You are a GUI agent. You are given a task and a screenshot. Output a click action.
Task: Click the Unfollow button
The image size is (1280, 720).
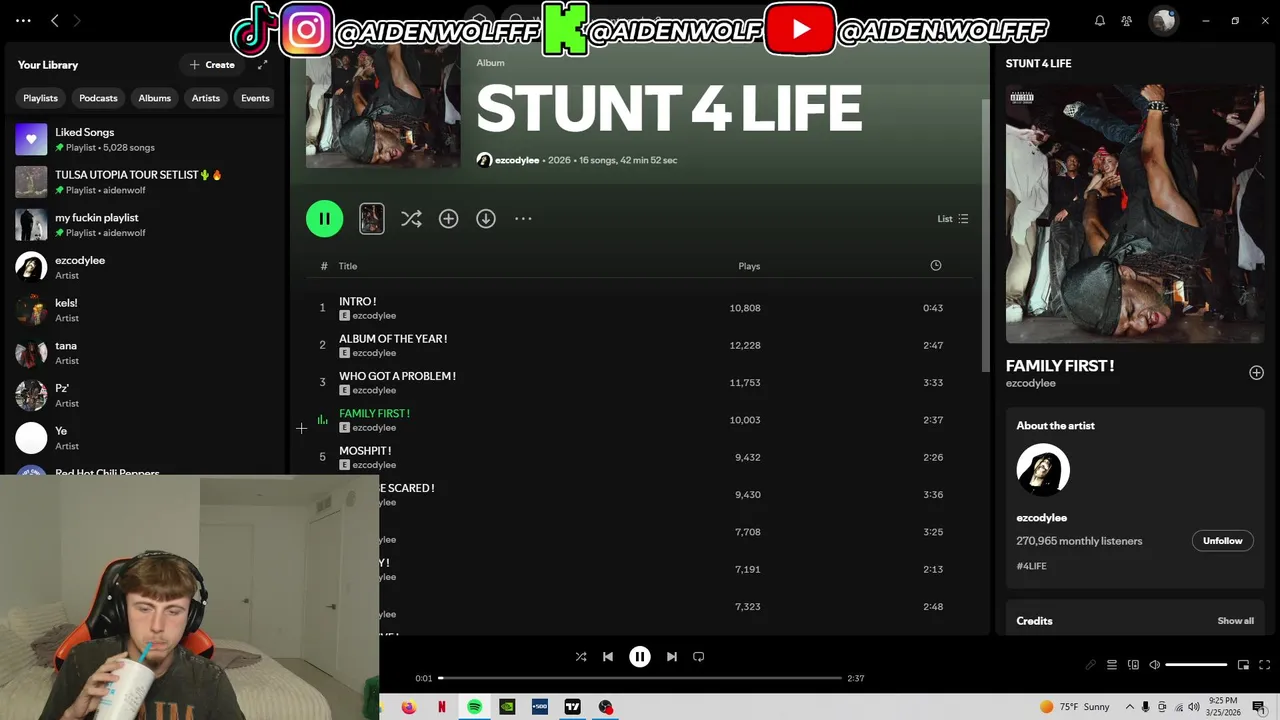click(x=1222, y=540)
